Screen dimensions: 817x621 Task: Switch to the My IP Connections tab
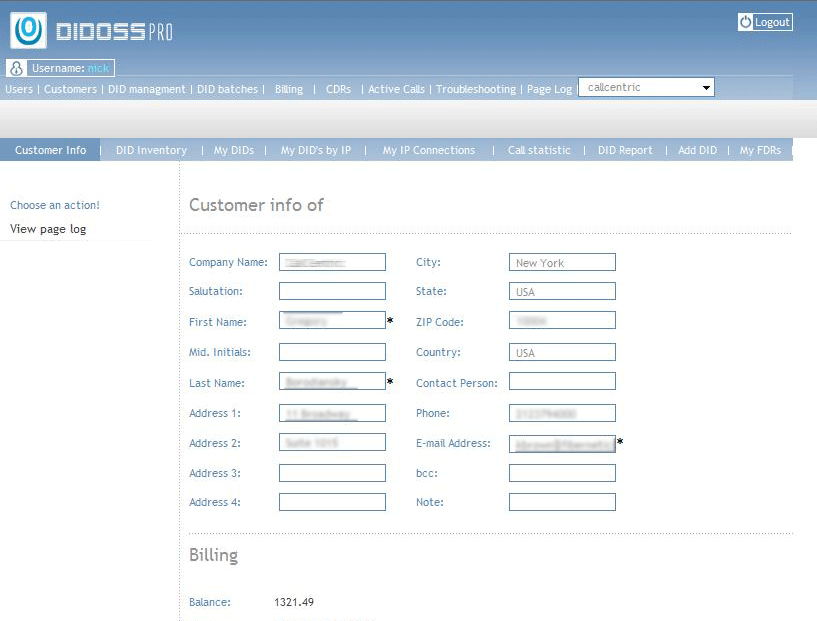tap(428, 150)
